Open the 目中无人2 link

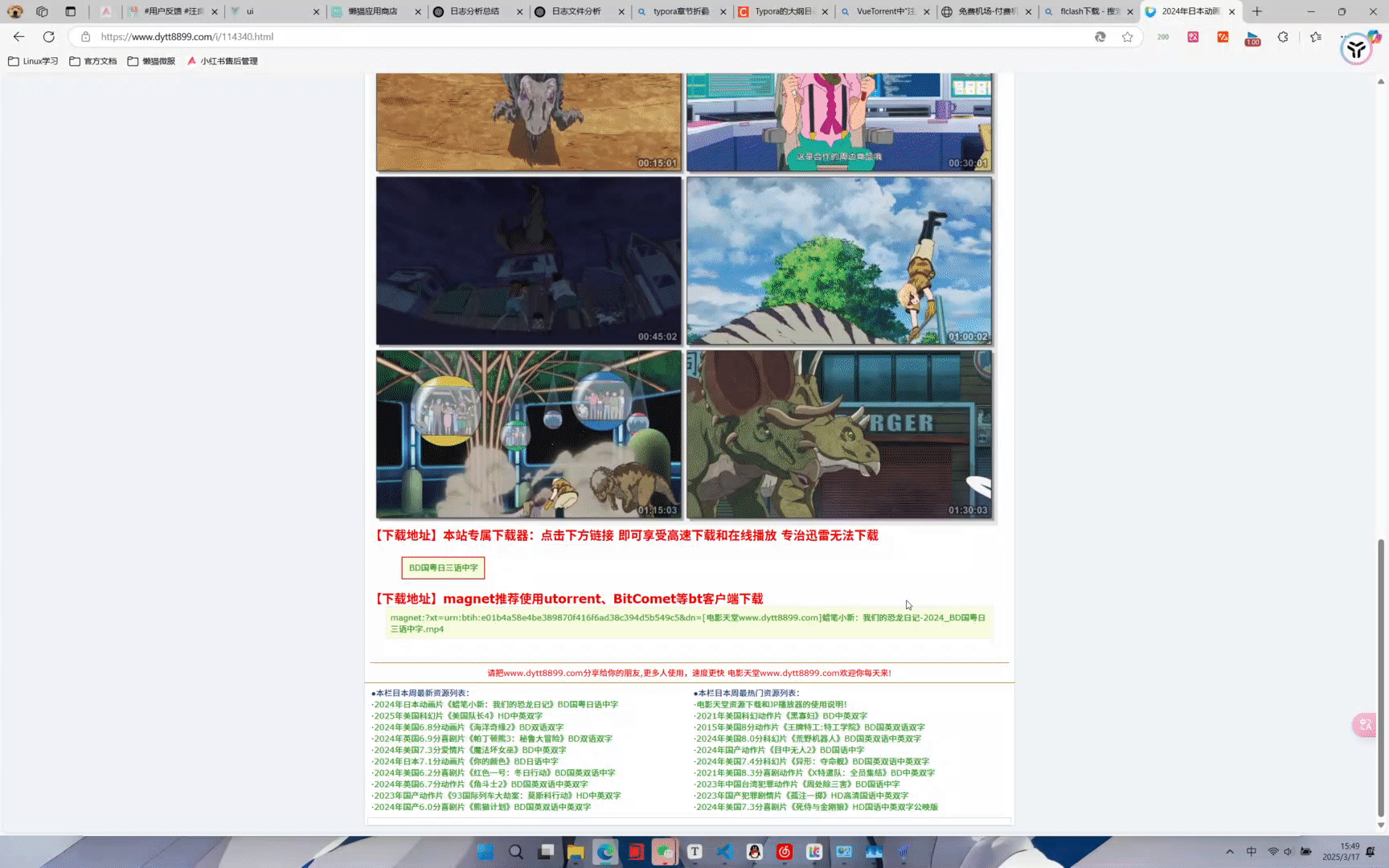pyautogui.click(x=781, y=750)
